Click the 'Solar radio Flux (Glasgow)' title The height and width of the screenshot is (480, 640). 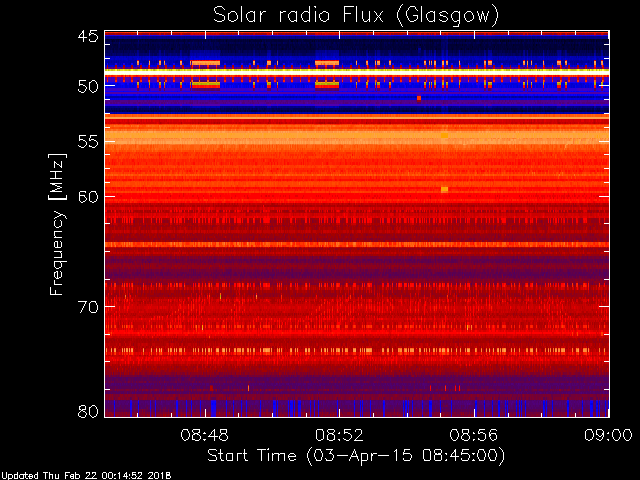356,16
